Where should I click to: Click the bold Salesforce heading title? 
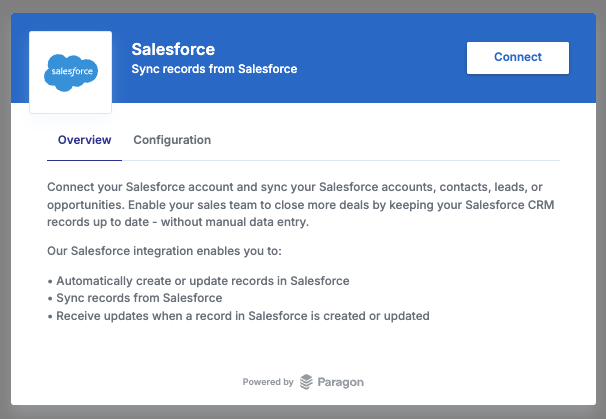tap(173, 49)
